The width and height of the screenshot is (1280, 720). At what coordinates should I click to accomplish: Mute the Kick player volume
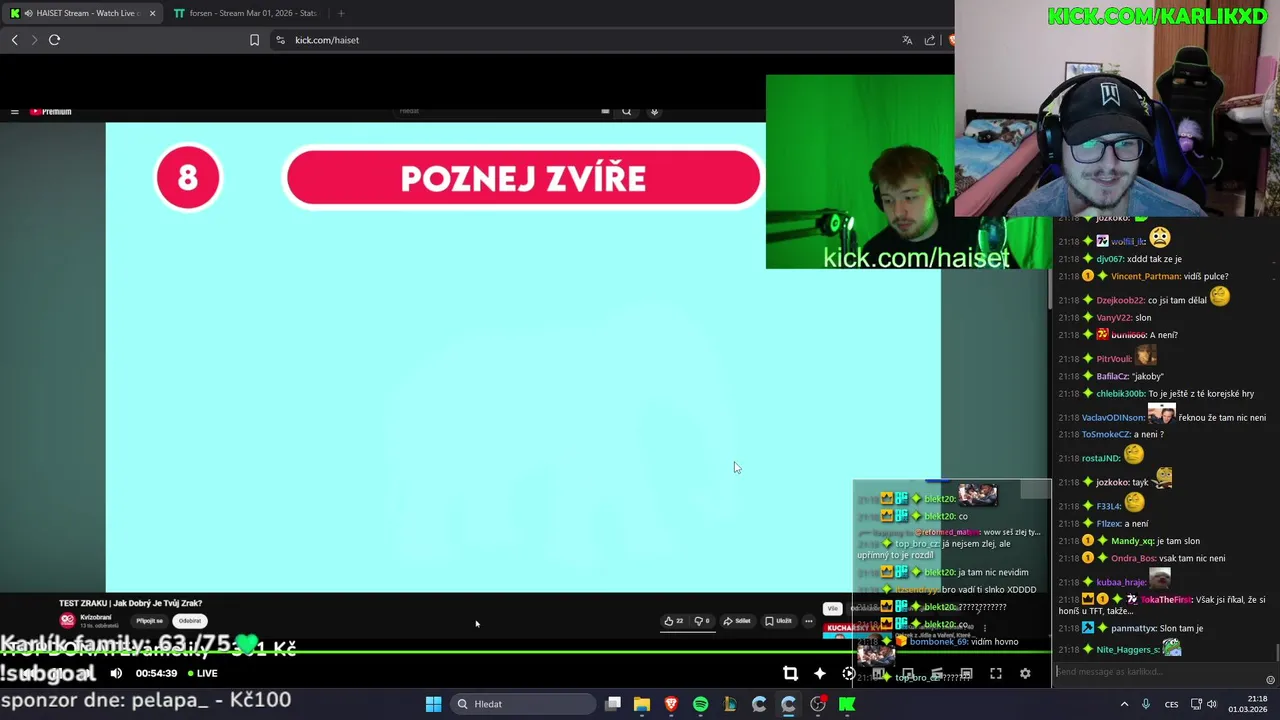[116, 673]
